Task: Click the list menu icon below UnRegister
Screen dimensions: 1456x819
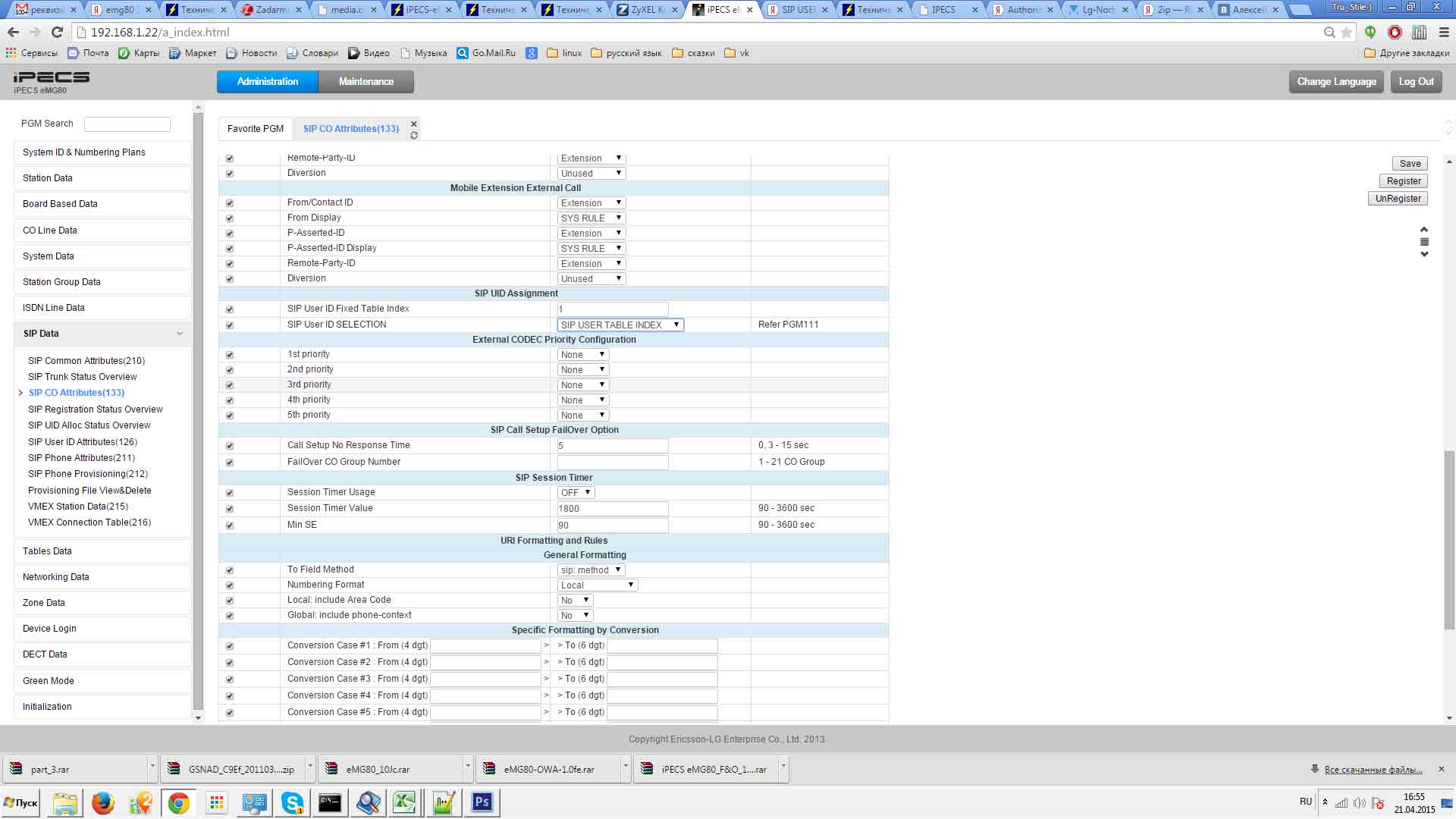Action: [x=1424, y=242]
